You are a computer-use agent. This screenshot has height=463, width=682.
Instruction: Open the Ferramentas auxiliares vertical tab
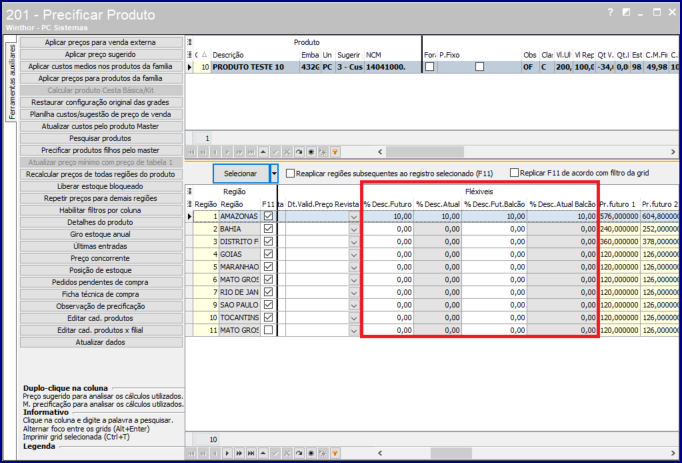pyautogui.click(x=12, y=82)
